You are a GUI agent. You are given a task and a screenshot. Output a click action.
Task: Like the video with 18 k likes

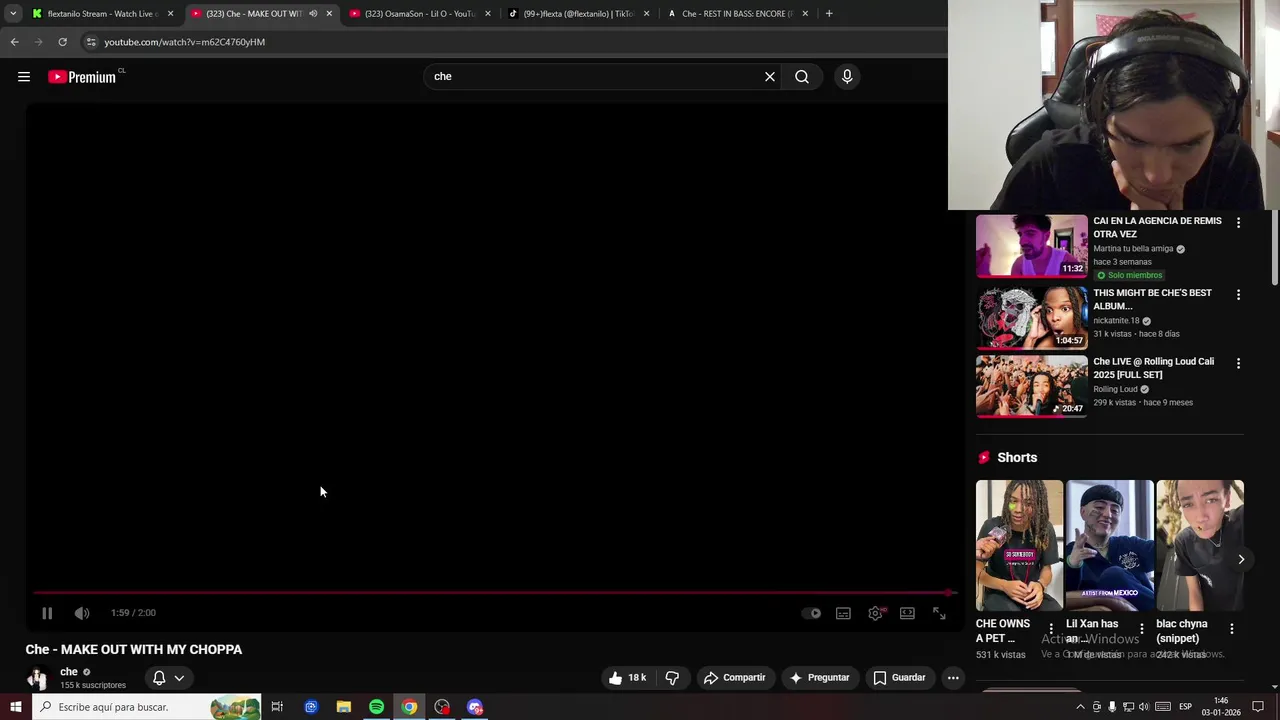[x=628, y=678]
